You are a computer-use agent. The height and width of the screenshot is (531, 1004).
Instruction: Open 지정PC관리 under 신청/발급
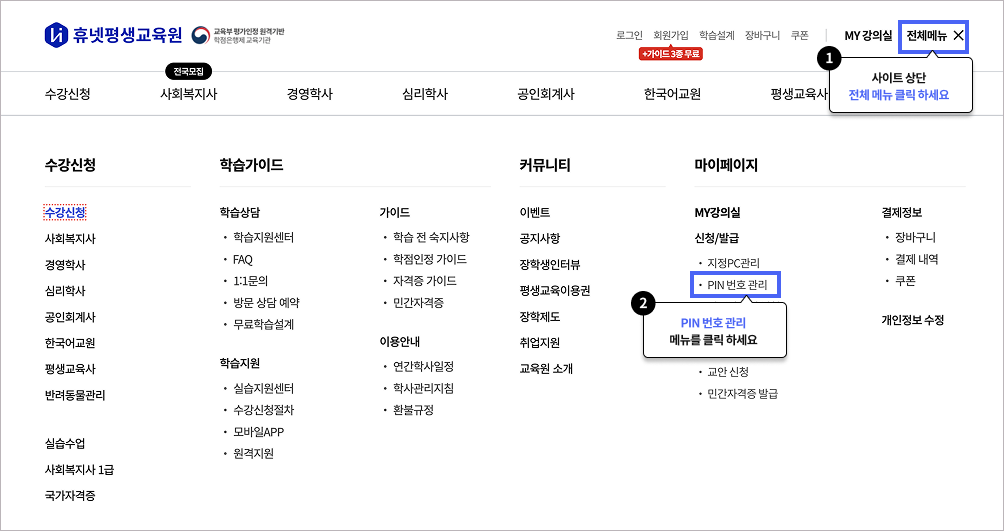pyautogui.click(x=733, y=263)
